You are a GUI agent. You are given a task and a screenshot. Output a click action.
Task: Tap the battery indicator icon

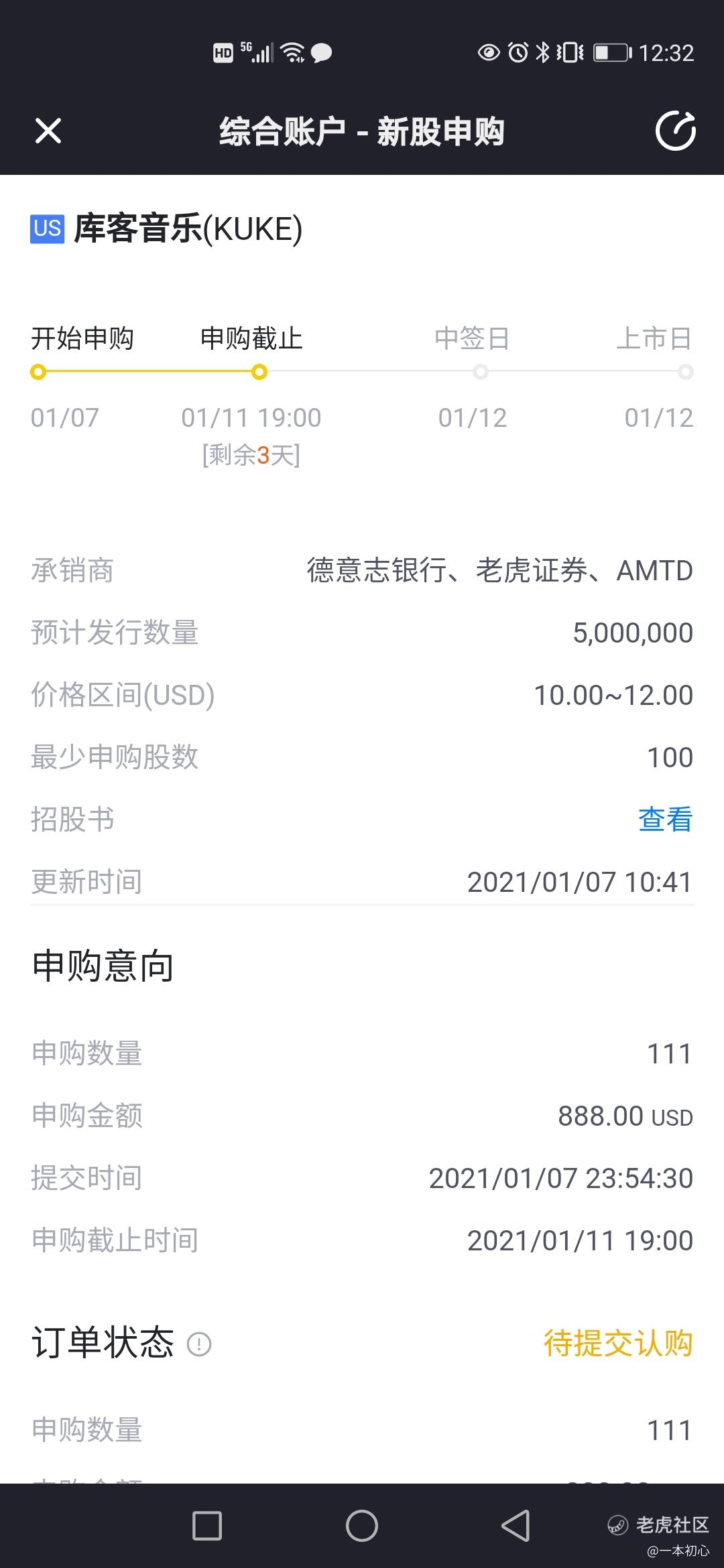pyautogui.click(x=613, y=52)
